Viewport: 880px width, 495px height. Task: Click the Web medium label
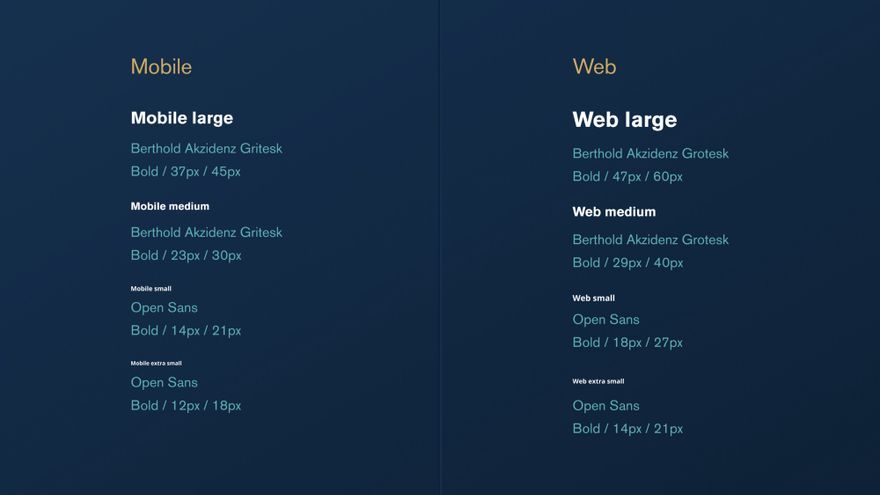pyautogui.click(x=614, y=212)
